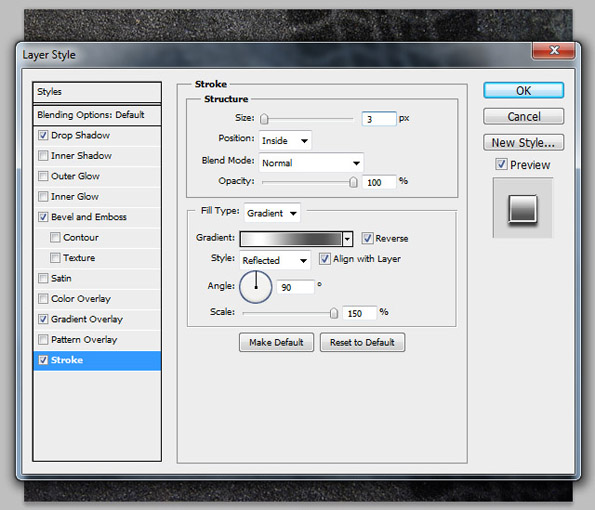This screenshot has height=510, width=595.
Task: Click the Cancel button
Action: tap(524, 116)
